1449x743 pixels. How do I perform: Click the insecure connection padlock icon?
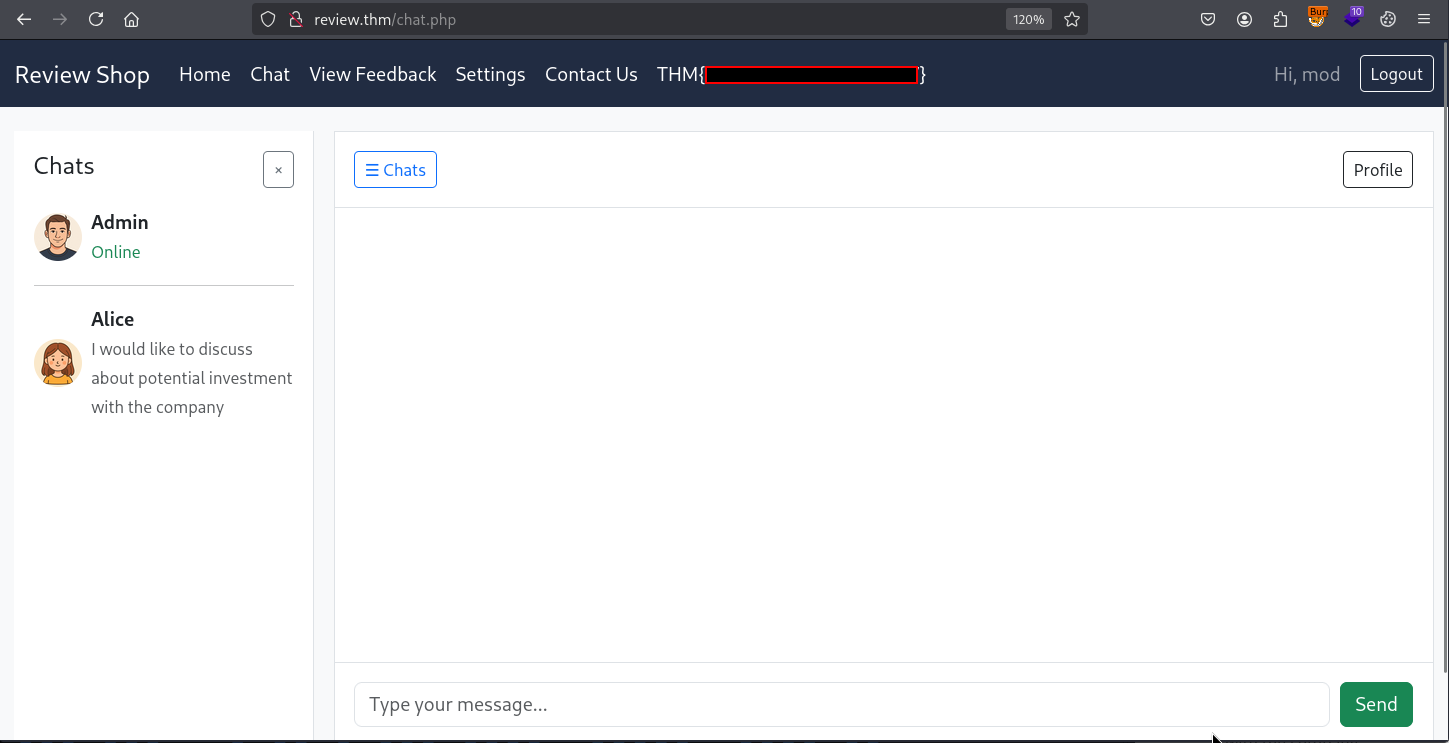click(x=295, y=19)
